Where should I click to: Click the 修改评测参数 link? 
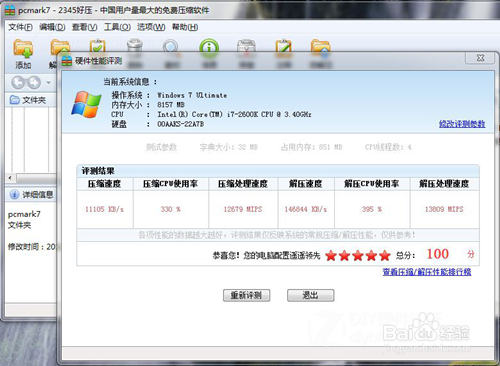pyautogui.click(x=462, y=124)
